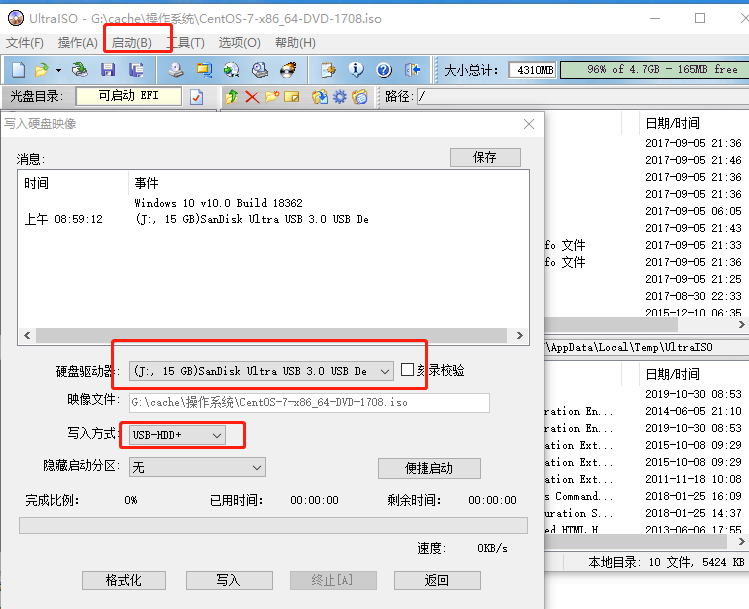Screen dimensions: 749x609
Task: Click the boot info check icon beside 可启动 EFI
Action: coord(196,97)
